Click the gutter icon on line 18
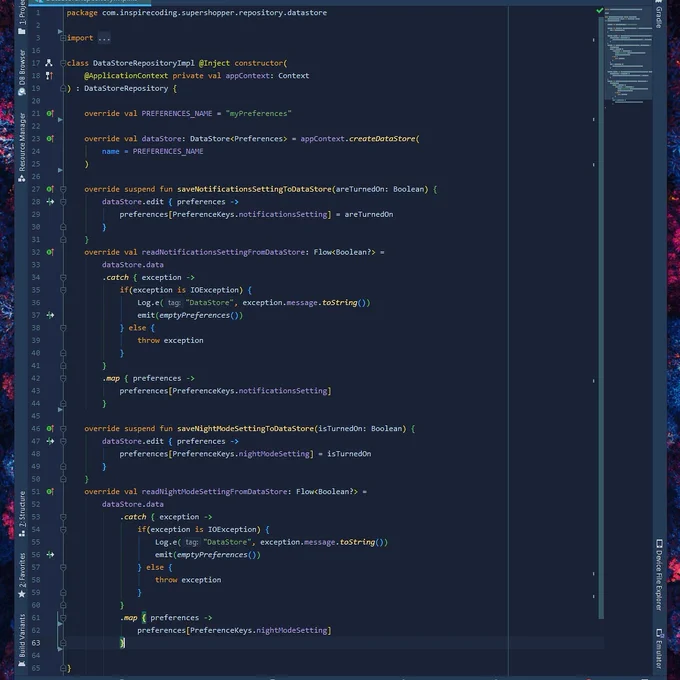680x680 pixels. (x=49, y=75)
